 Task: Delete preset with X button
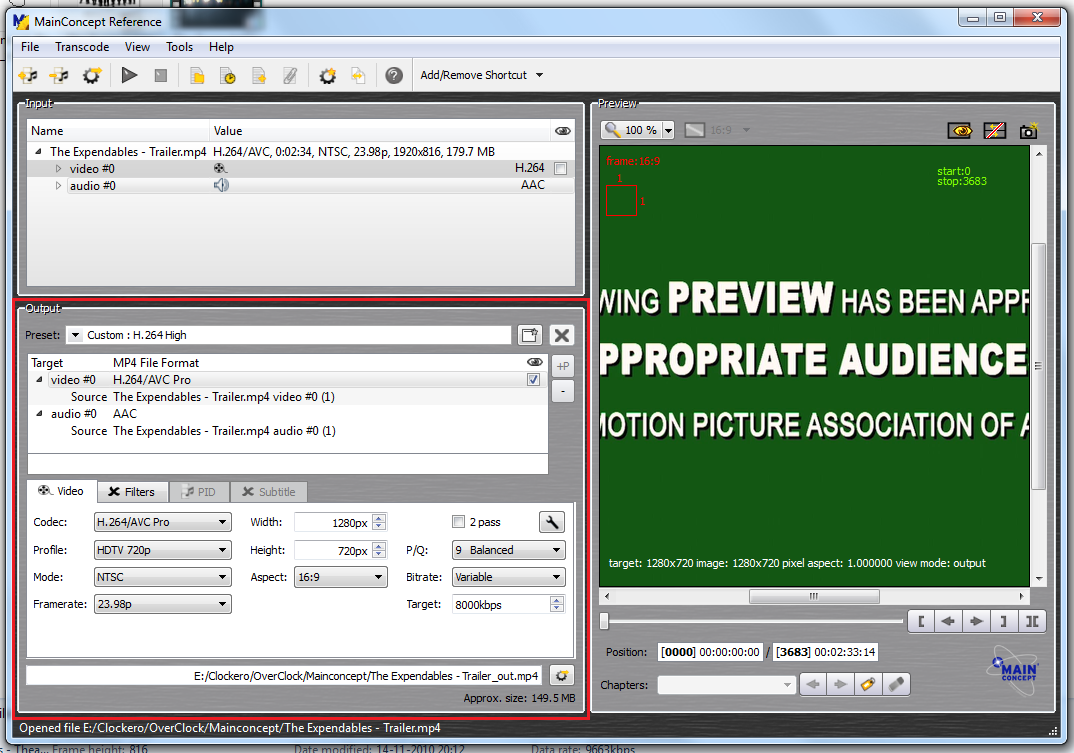pyautogui.click(x=562, y=335)
